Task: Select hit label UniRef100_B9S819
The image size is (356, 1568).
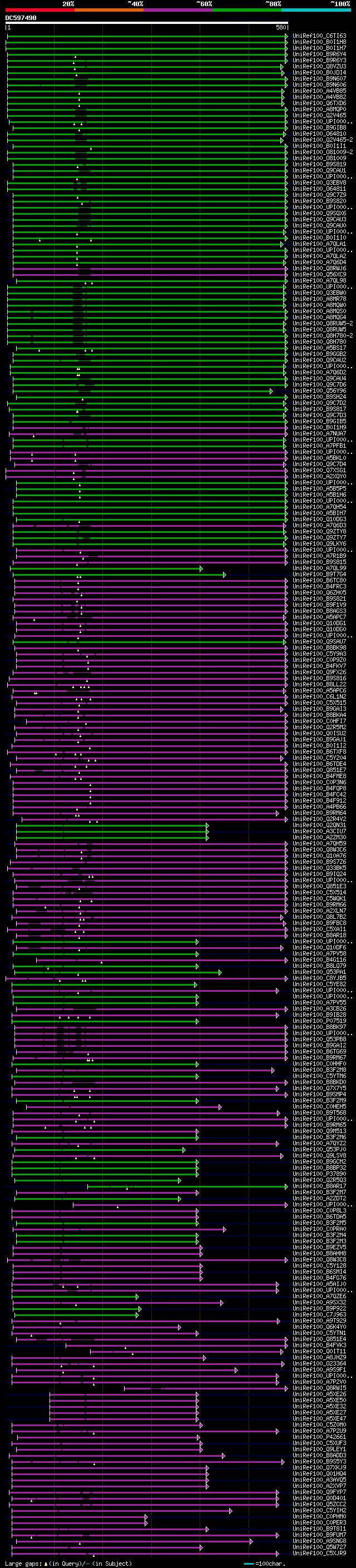Action: [x=319, y=164]
